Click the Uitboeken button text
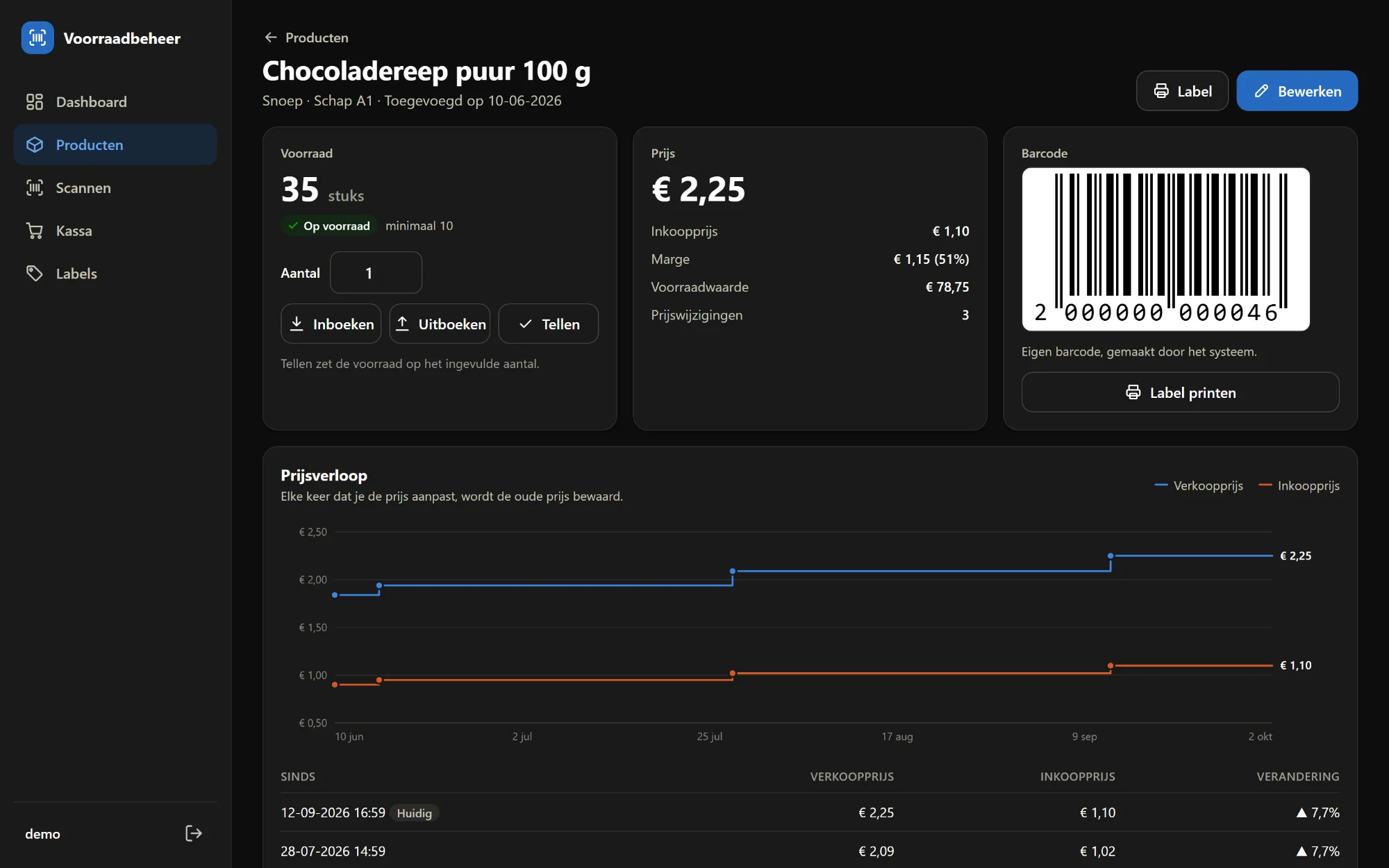This screenshot has width=1389, height=868. 452,324
